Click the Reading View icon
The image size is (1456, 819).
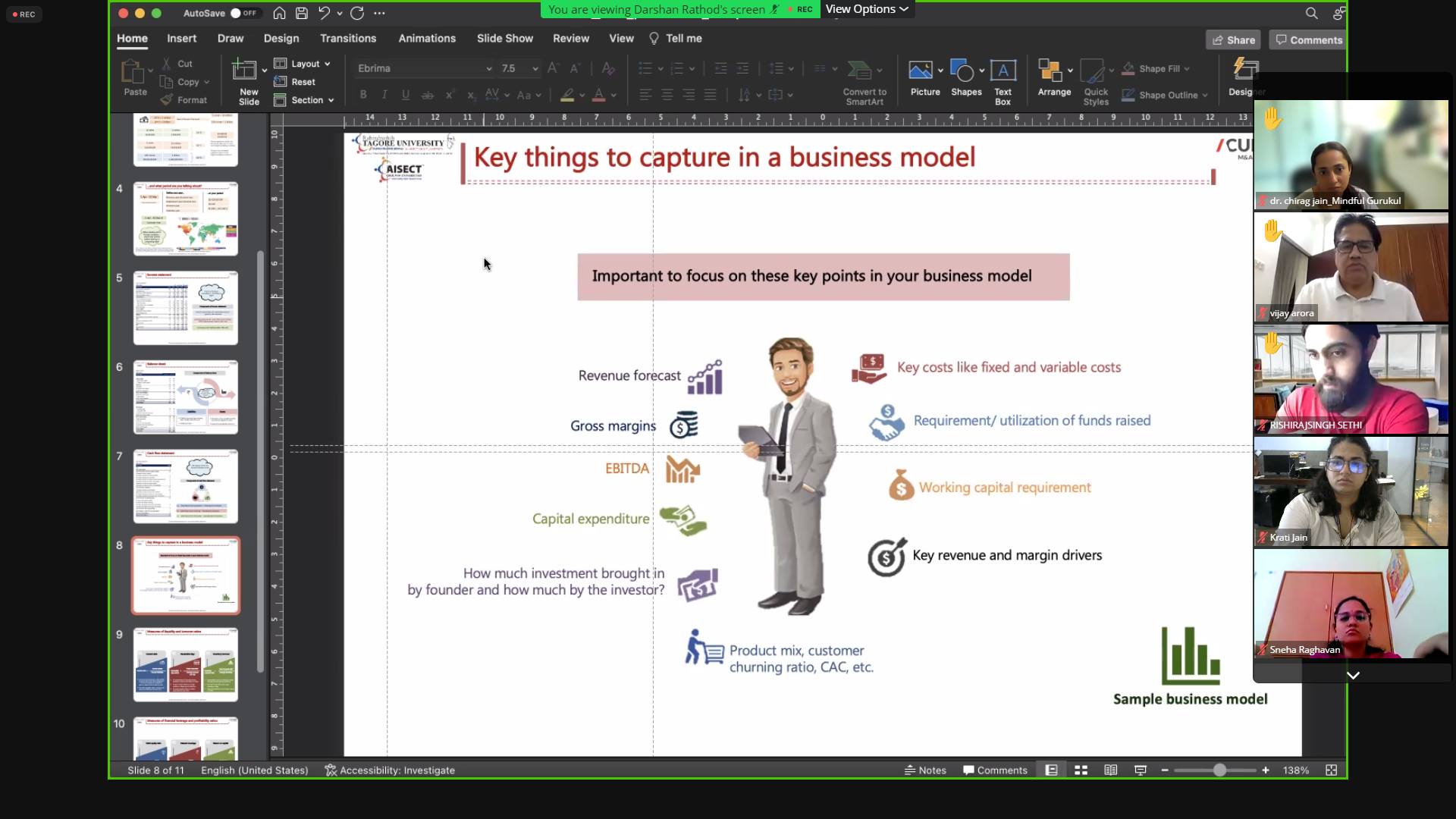coord(1110,770)
